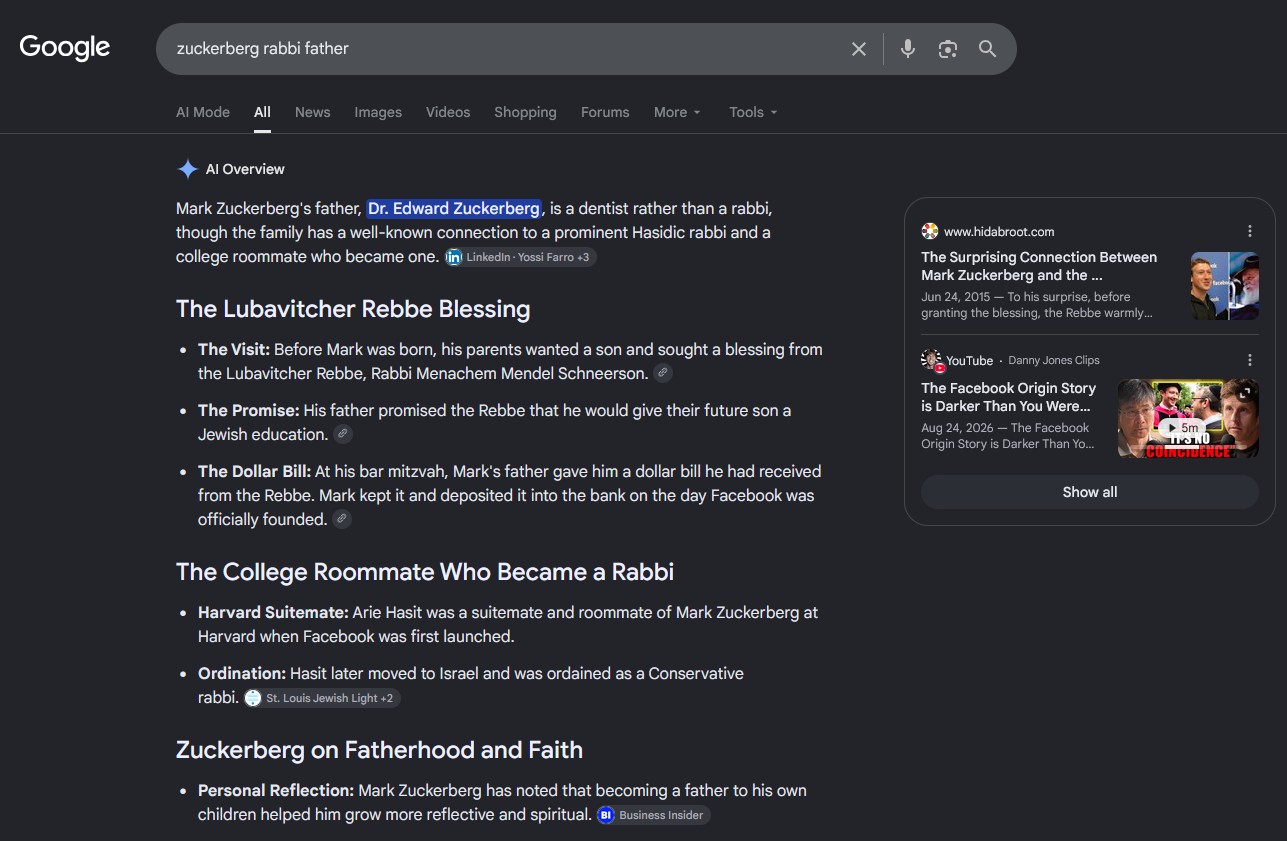Open source link after The Dollar Bill bullet
1287x841 pixels.
tap(342, 519)
